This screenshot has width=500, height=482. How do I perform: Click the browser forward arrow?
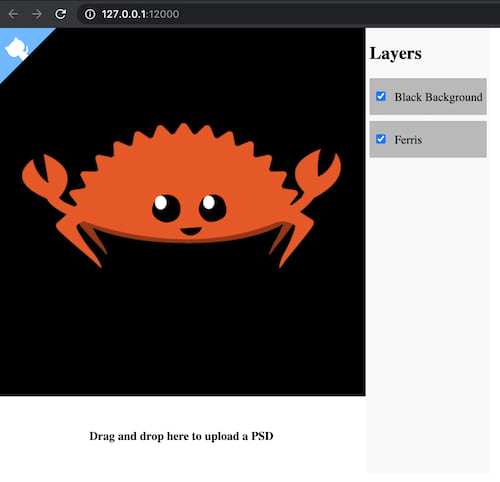coord(37,14)
